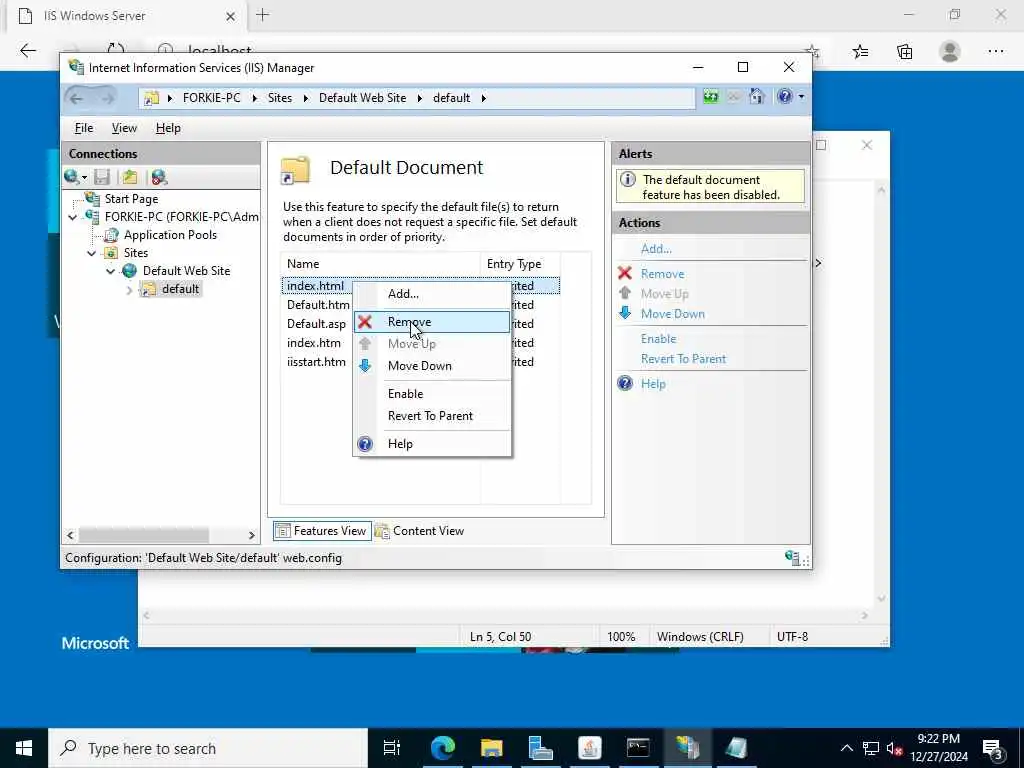The image size is (1024, 768).
Task: Collapse the Sites tree node
Action: pos(91,253)
